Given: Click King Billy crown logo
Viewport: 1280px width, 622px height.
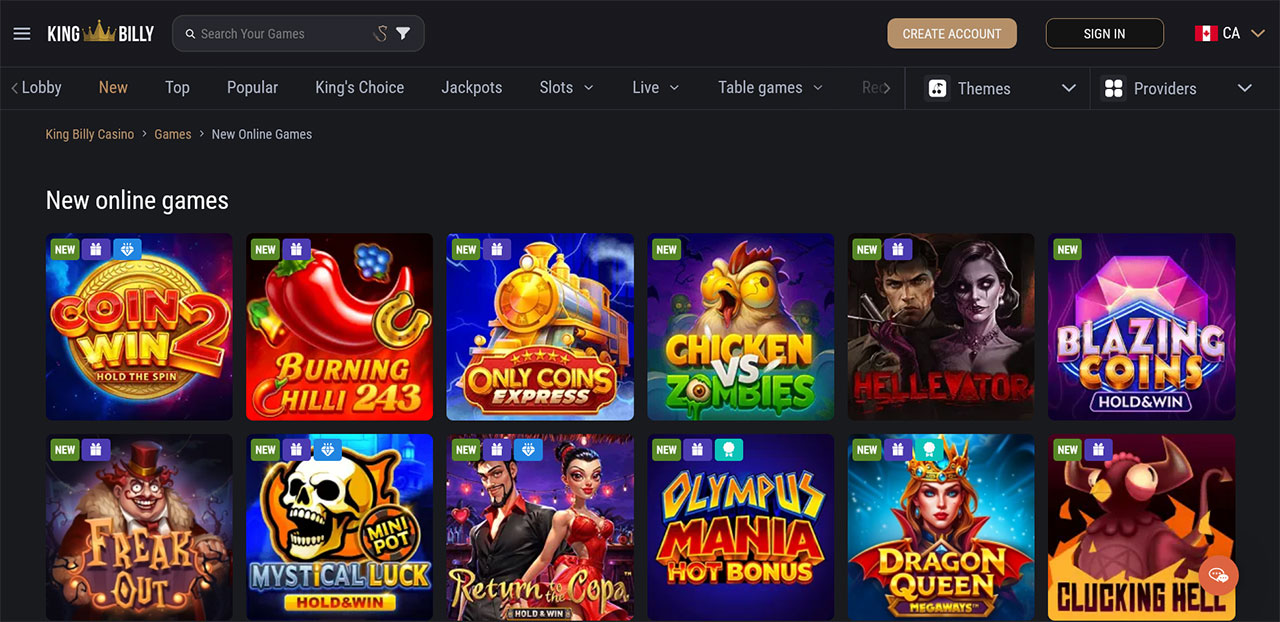Looking at the screenshot, I should (100, 33).
